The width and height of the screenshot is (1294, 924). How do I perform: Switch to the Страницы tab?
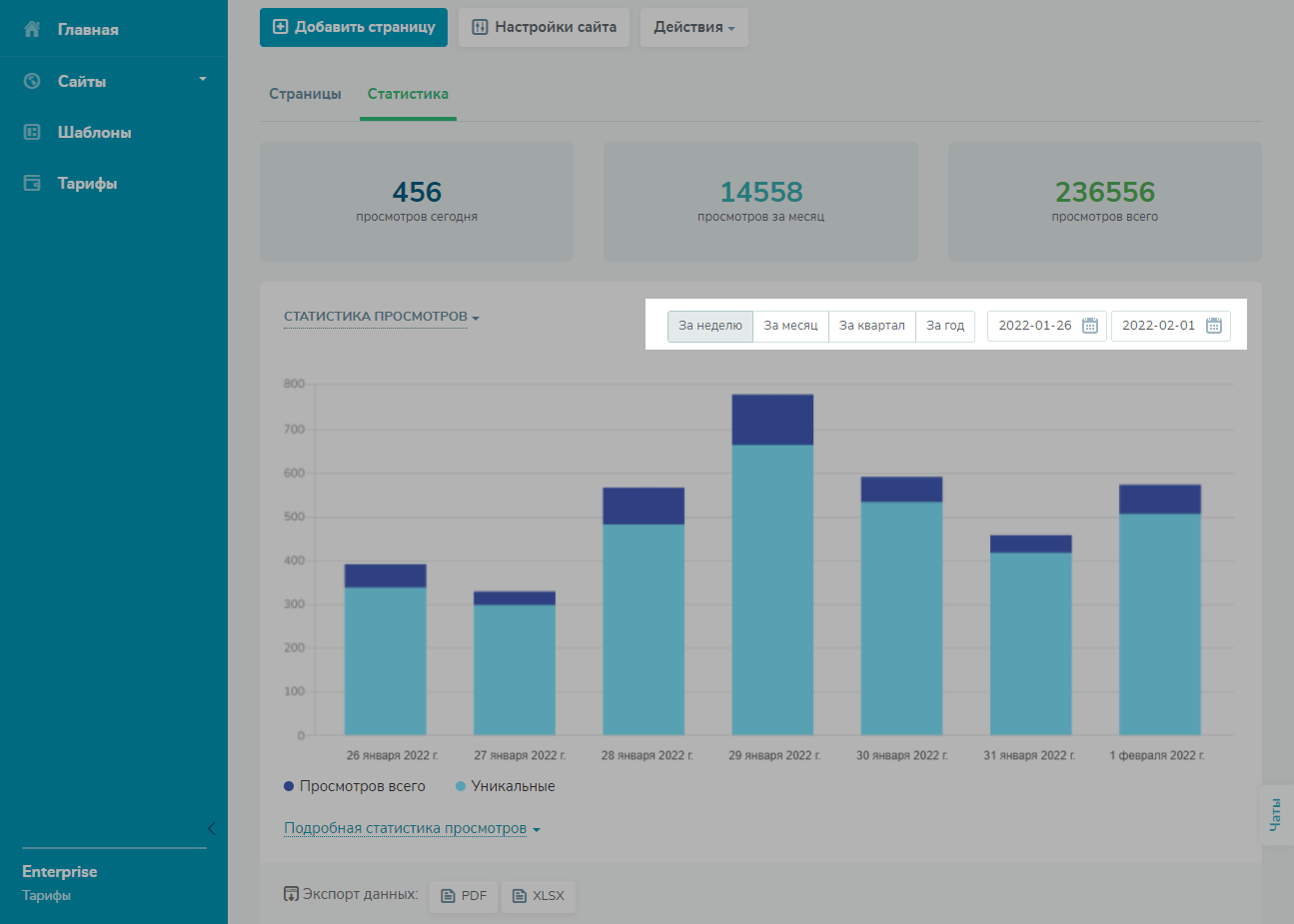[x=305, y=94]
